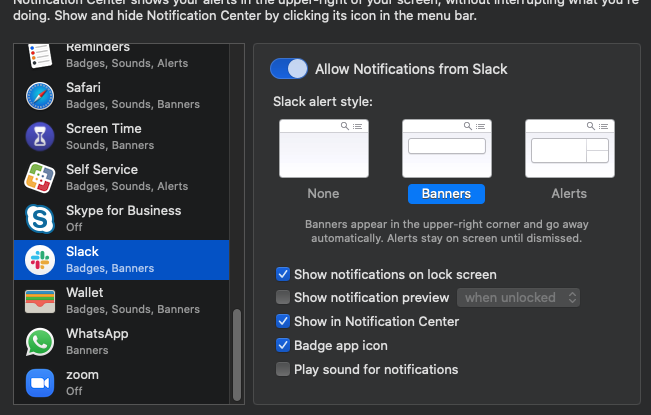Viewport: 651px width, 415px height.
Task: Select Self Service row text
Action: [102, 170]
